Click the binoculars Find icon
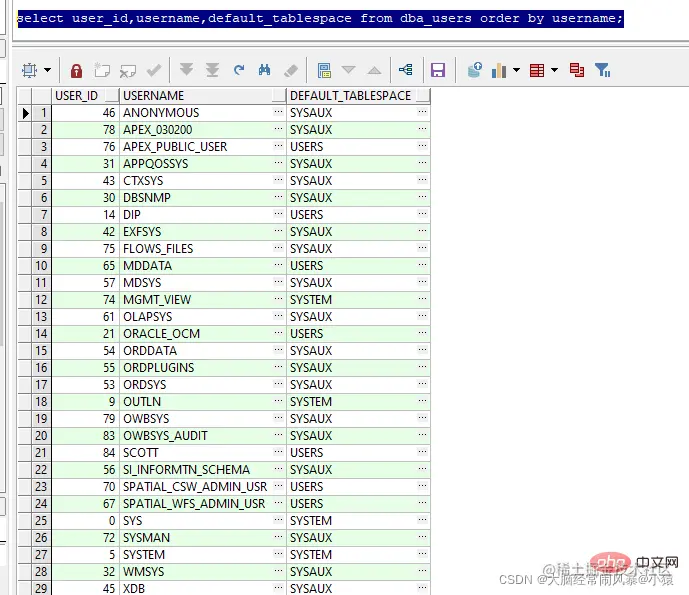 (x=265, y=70)
